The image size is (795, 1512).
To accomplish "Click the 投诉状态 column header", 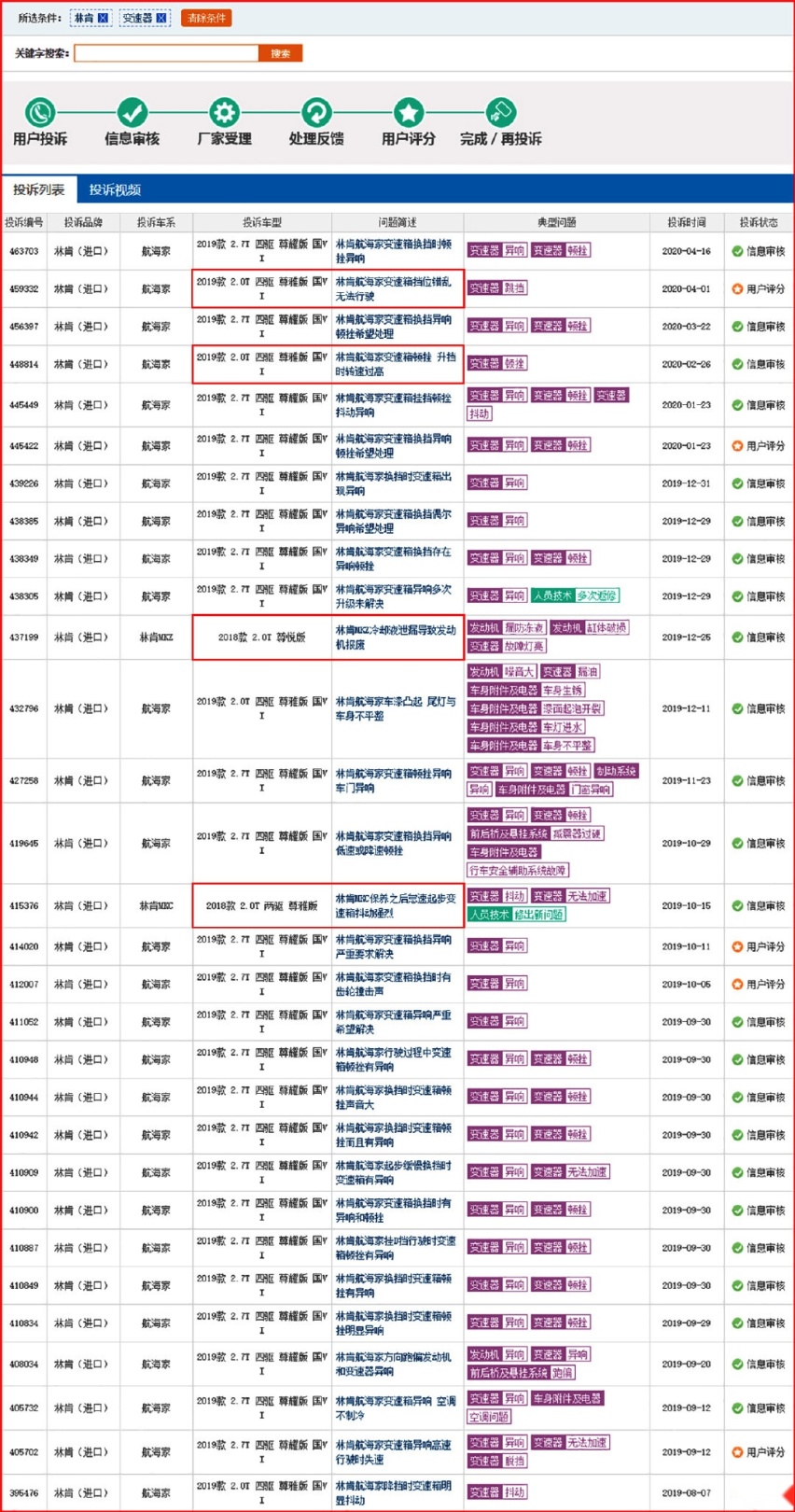I will (759, 222).
